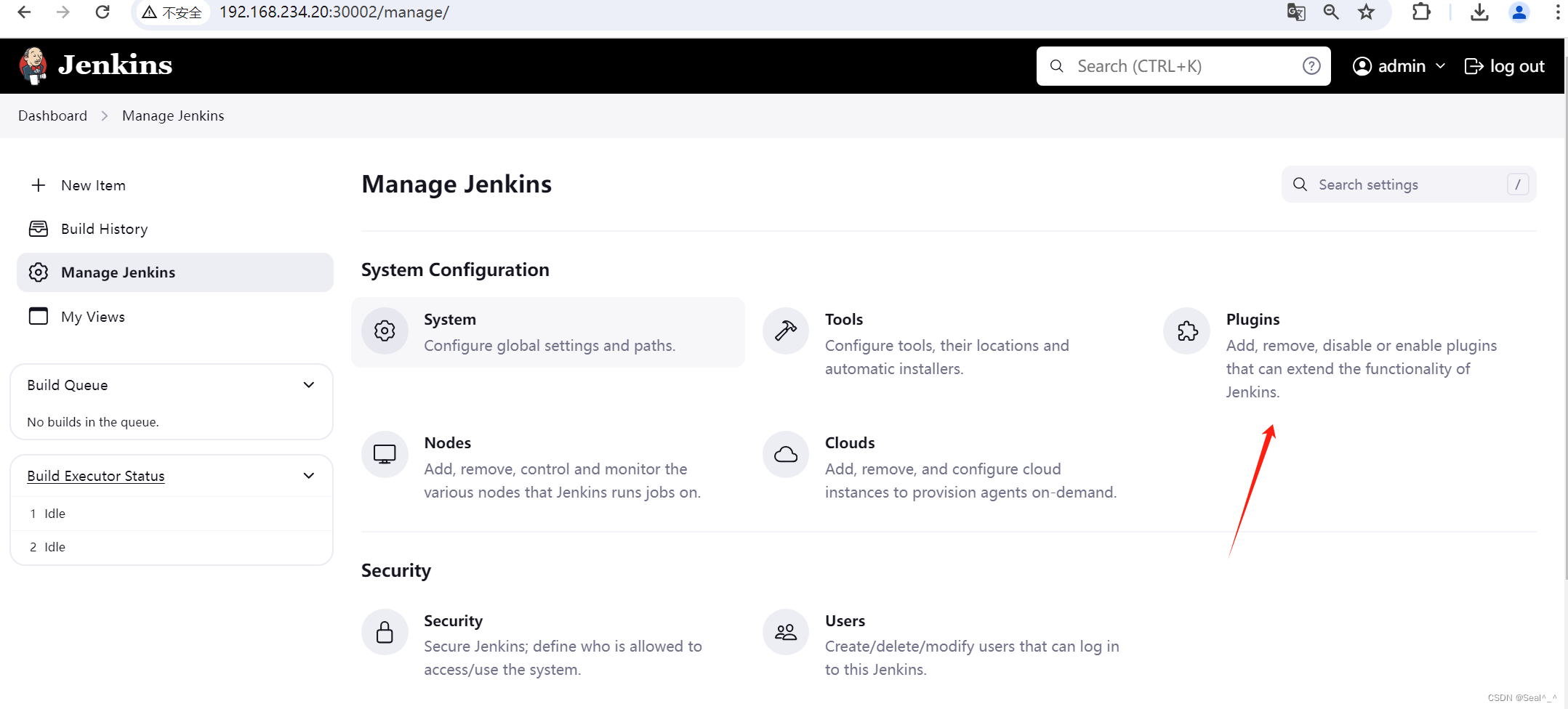Image resolution: width=1568 pixels, height=709 pixels.
Task: Open Build History in the sidebar
Action: 175,229
